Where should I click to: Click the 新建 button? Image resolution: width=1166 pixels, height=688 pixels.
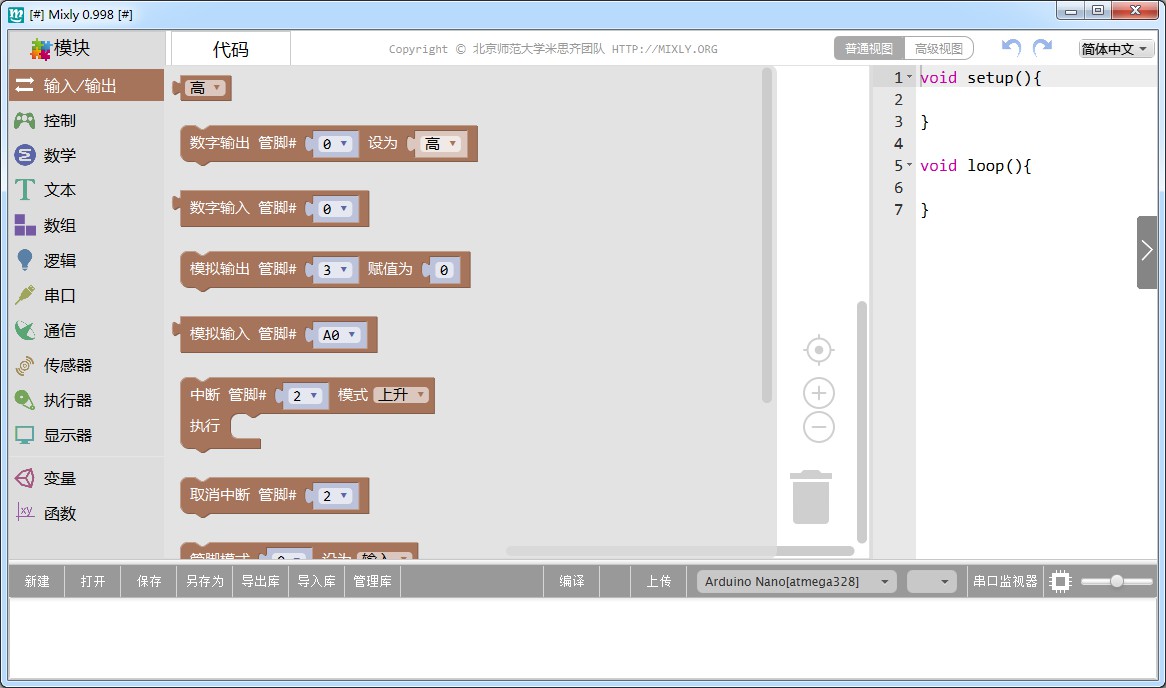pyautogui.click(x=37, y=582)
